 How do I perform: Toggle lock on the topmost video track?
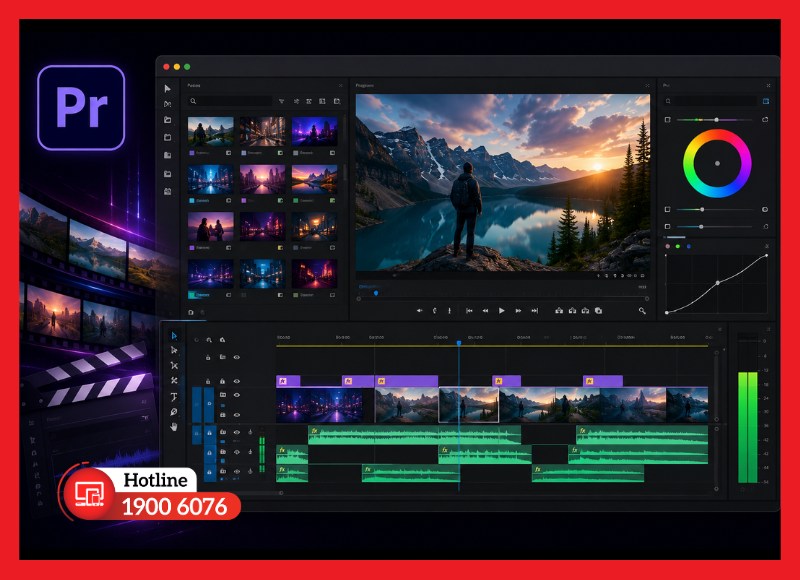(208, 358)
